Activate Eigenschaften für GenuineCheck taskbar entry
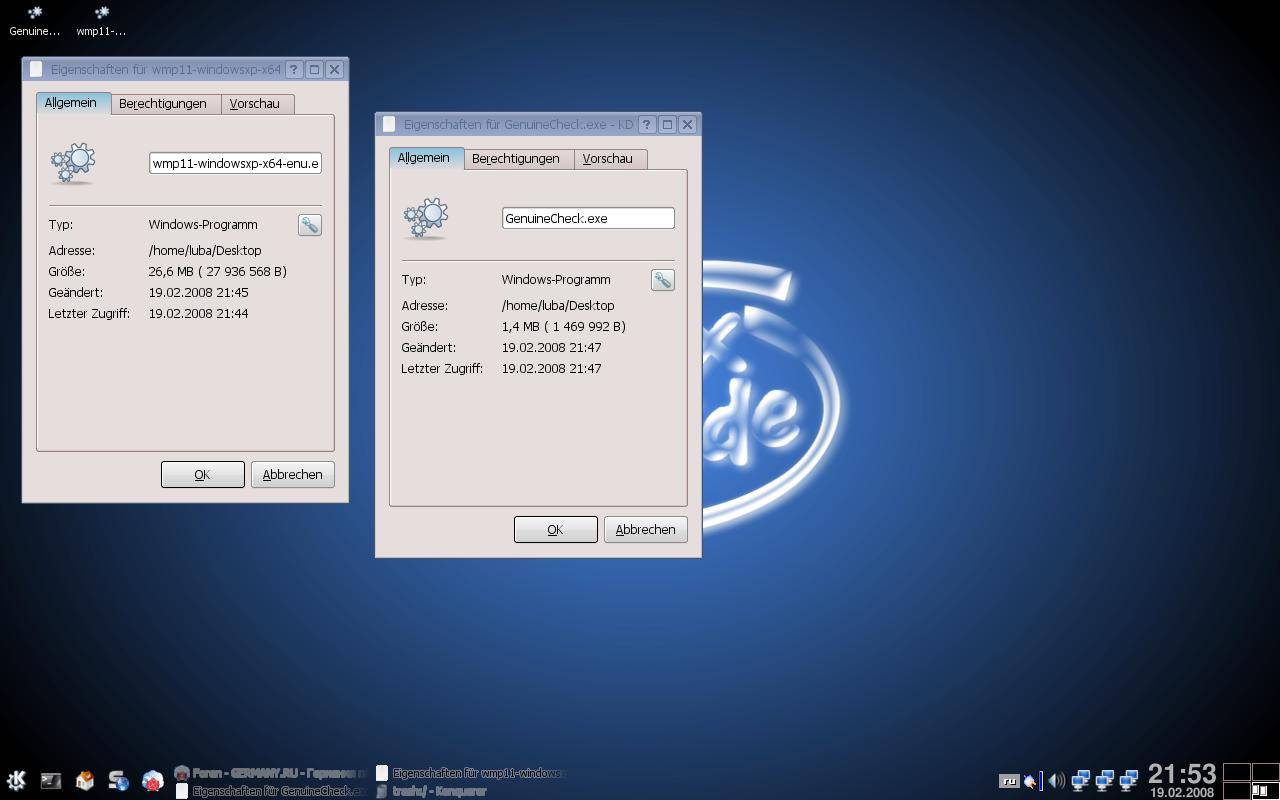 click(270, 790)
